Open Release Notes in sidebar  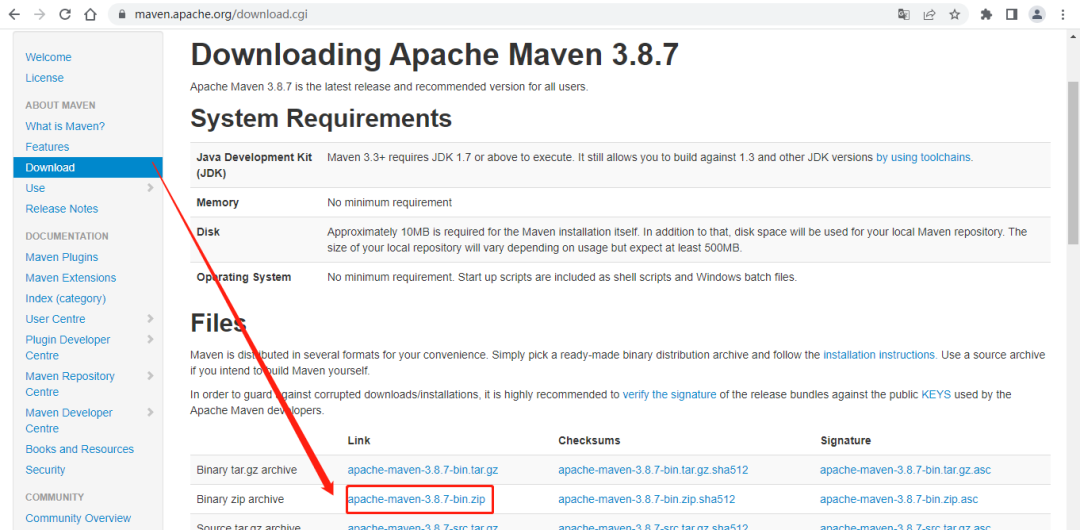point(62,209)
